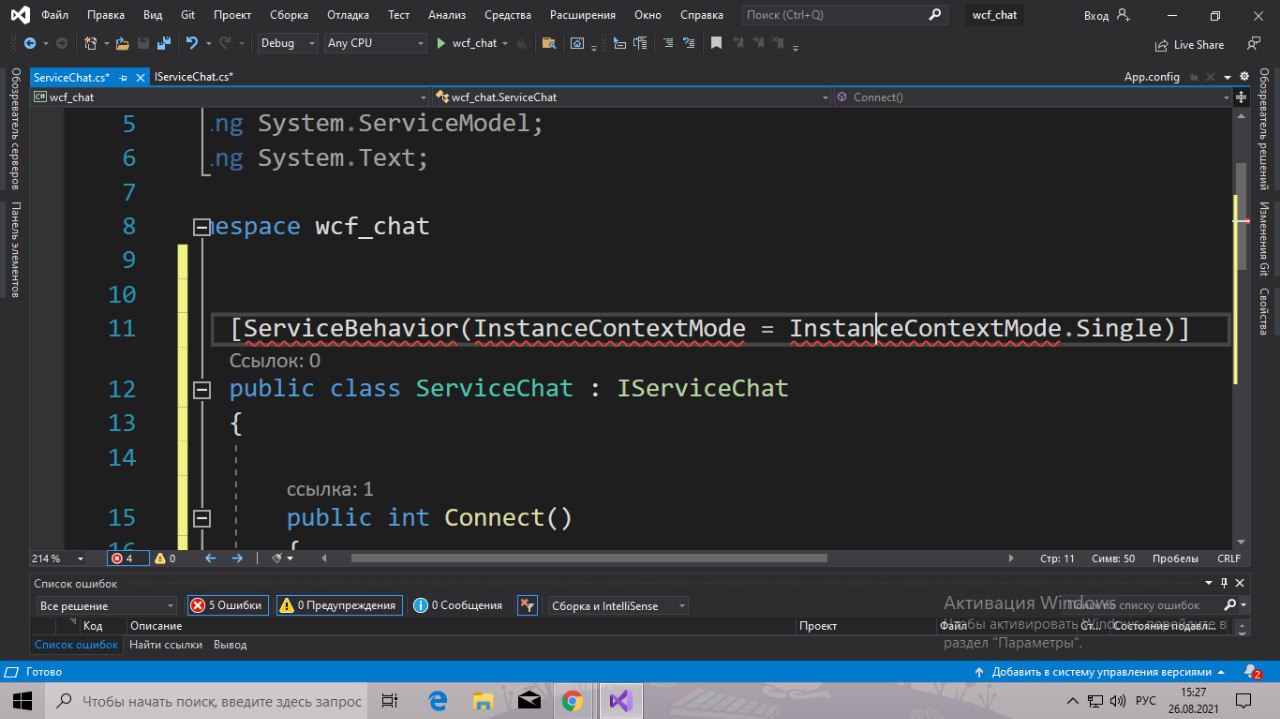1280x719 pixels.
Task: Click previous issue left arrow in editor status
Action: click(x=210, y=558)
